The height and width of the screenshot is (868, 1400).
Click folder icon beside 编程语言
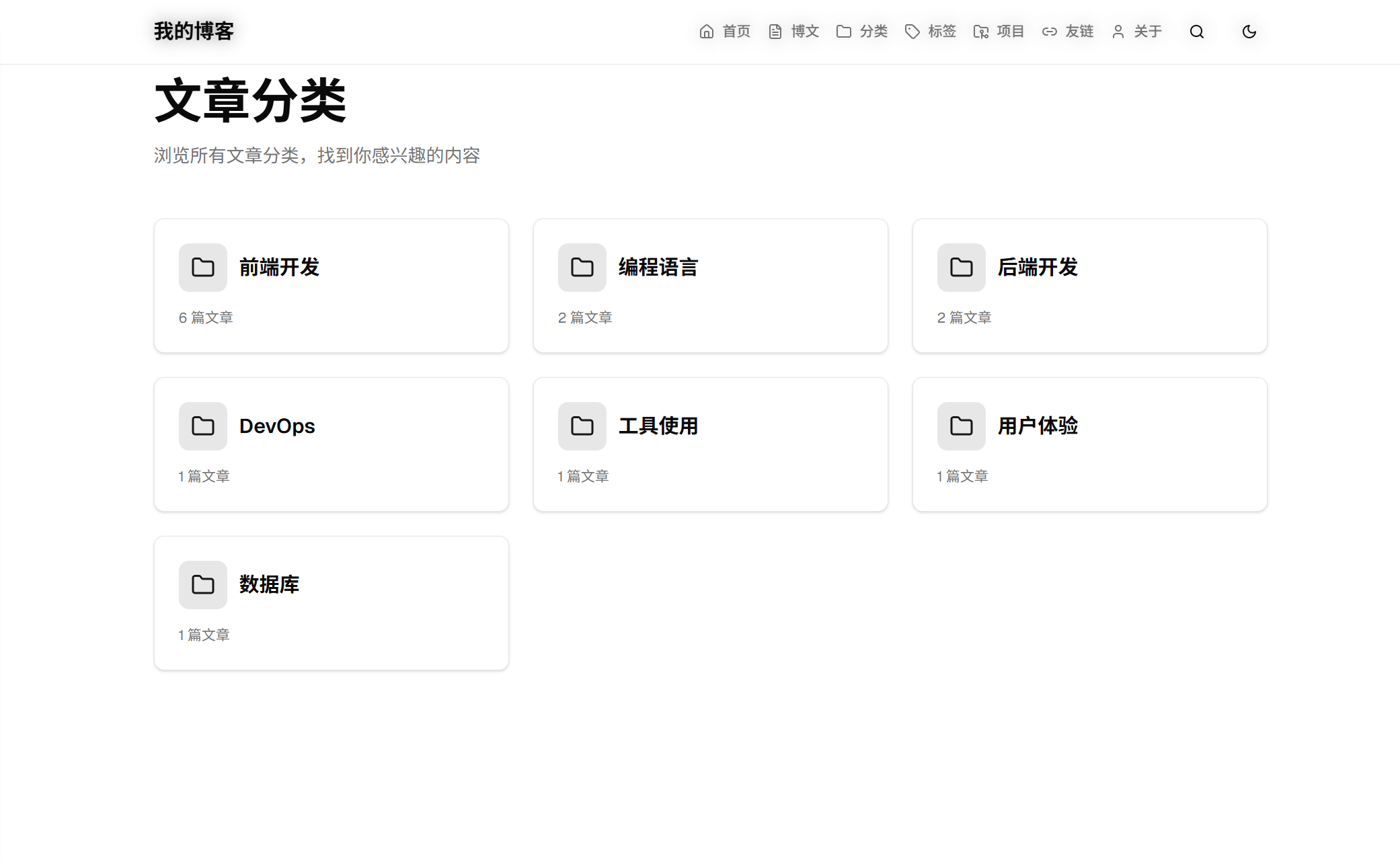tap(582, 268)
